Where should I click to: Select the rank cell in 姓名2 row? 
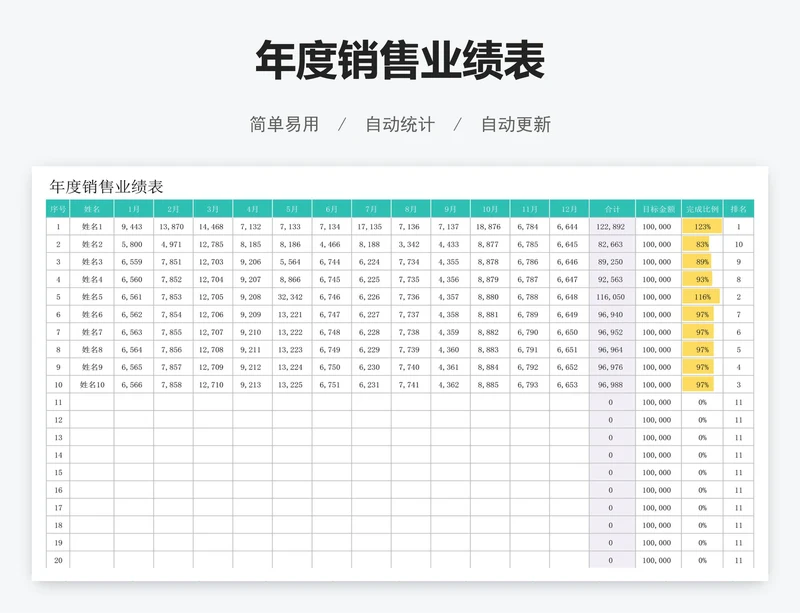click(738, 244)
